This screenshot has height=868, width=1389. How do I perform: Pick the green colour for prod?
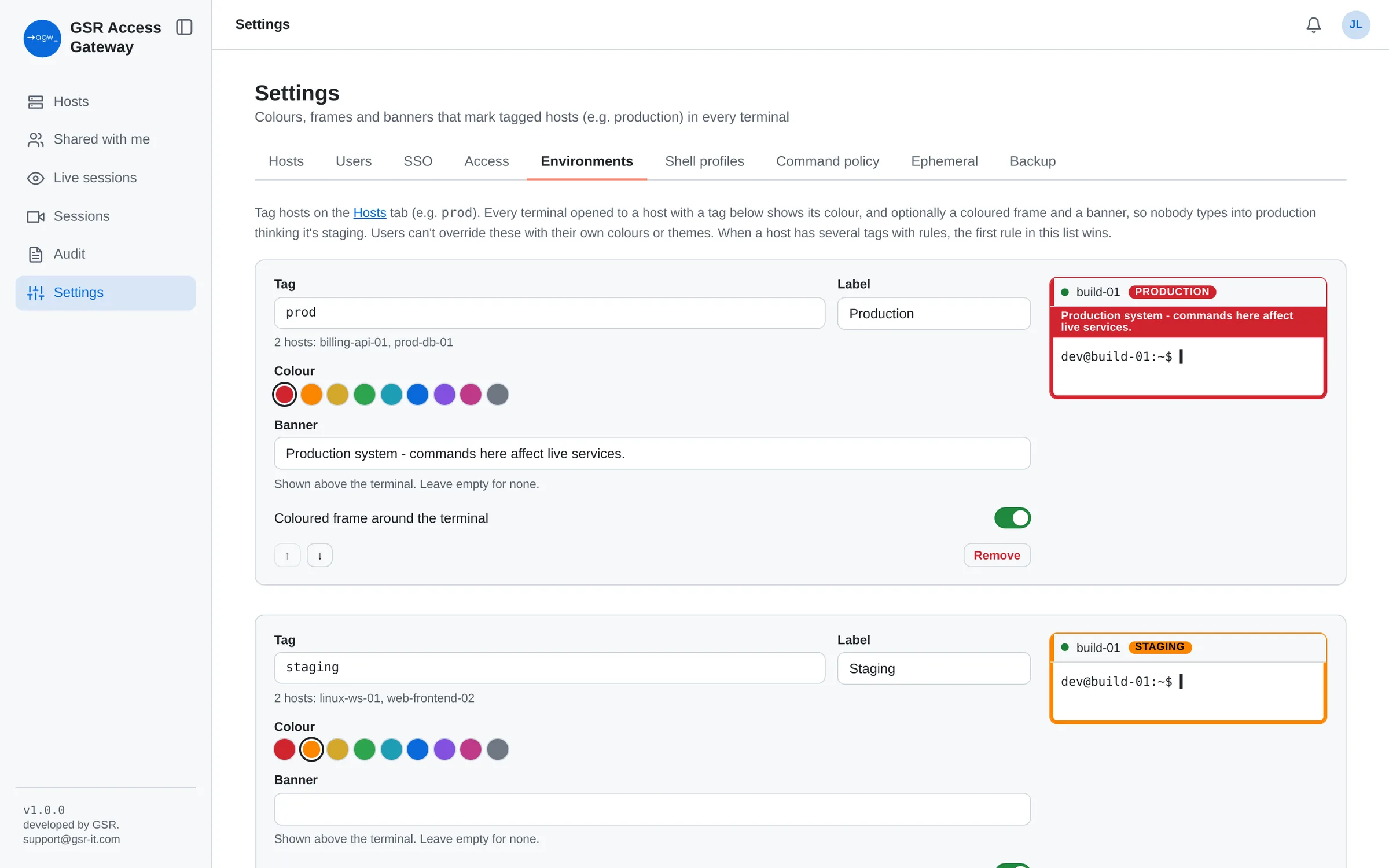click(x=365, y=395)
